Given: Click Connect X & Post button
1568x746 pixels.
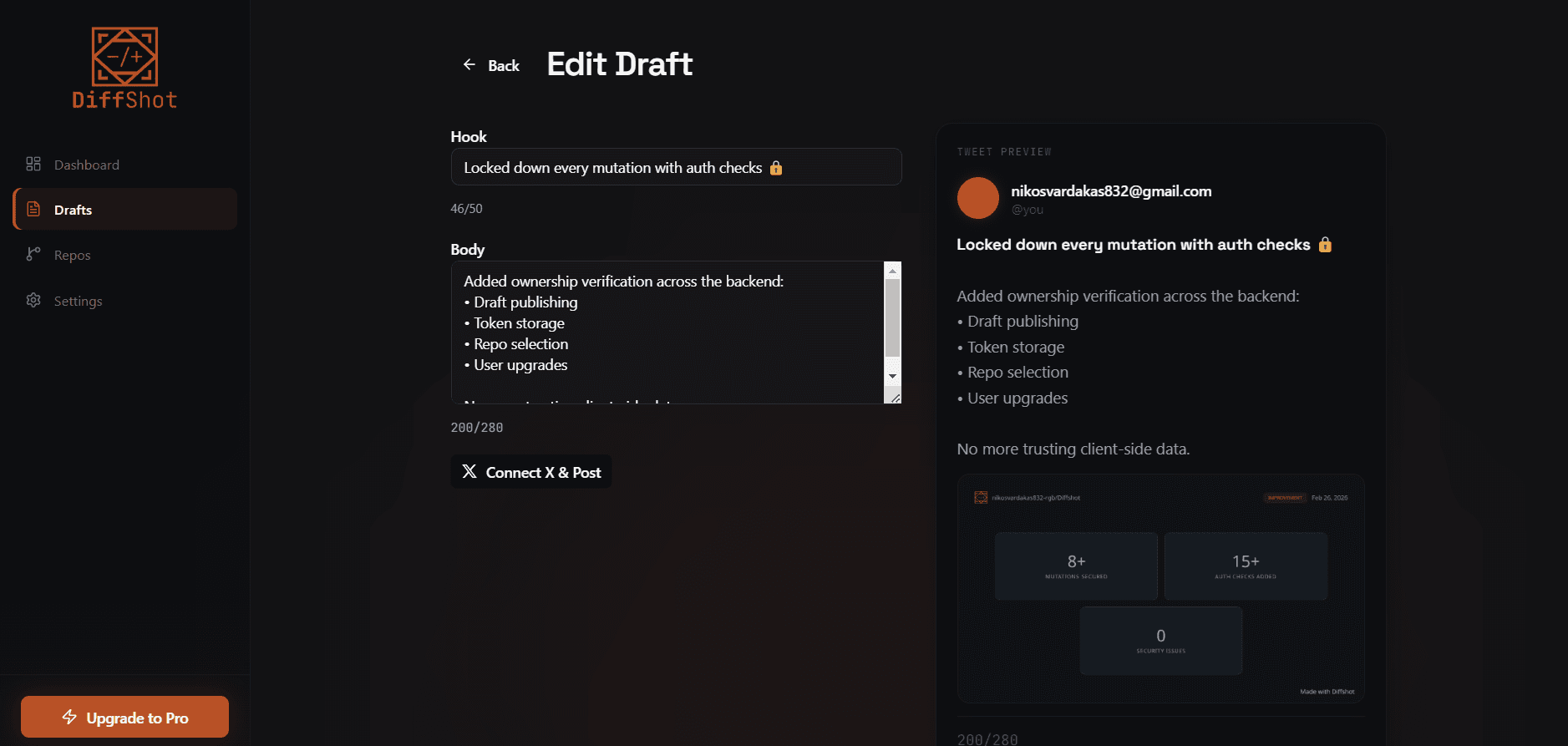Looking at the screenshot, I should click(x=531, y=472).
